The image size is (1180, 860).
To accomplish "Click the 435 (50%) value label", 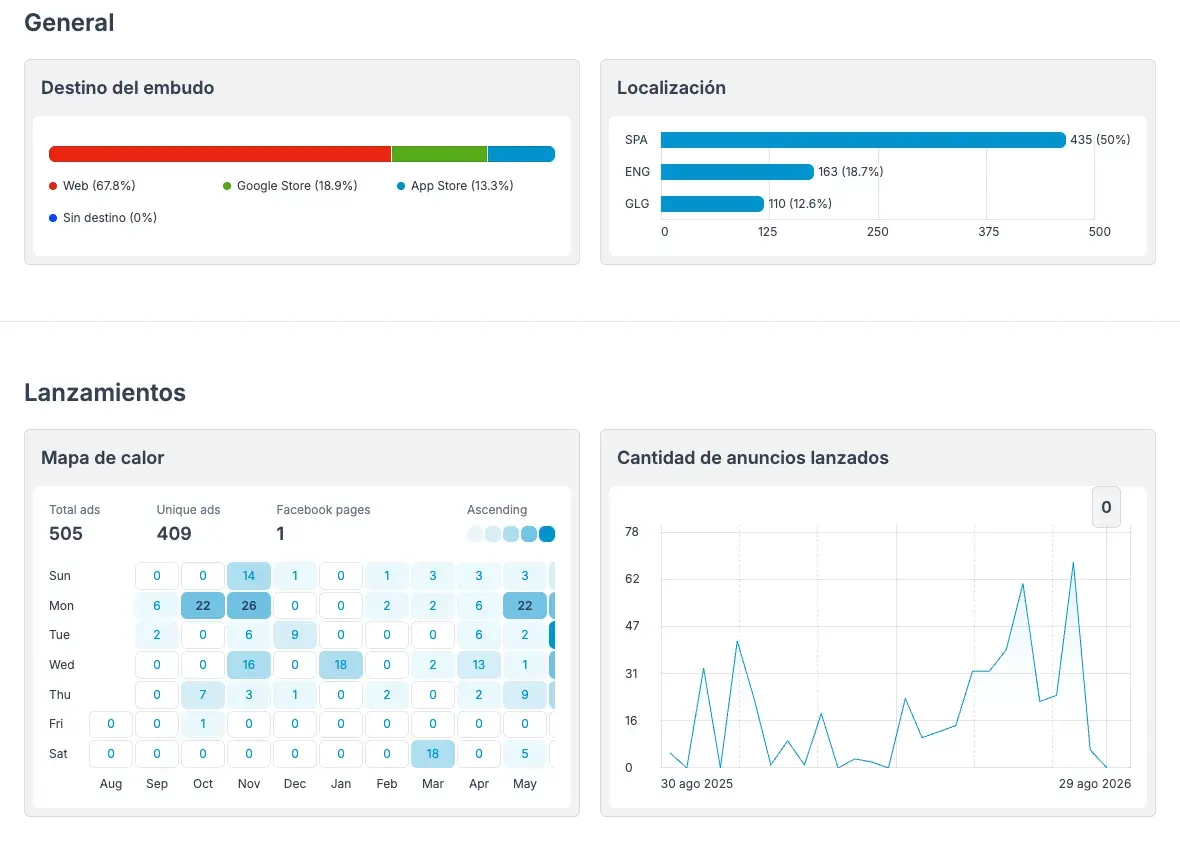I will point(1100,140).
